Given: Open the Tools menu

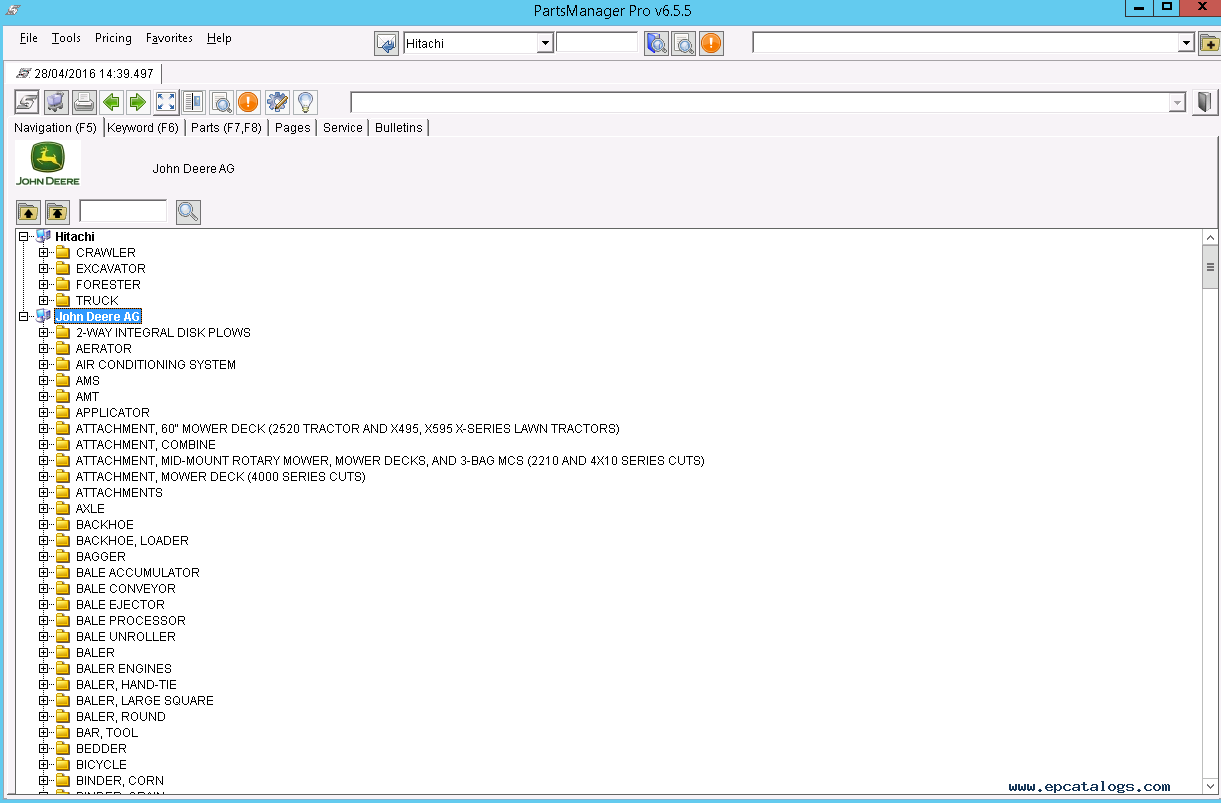Looking at the screenshot, I should 66,38.
